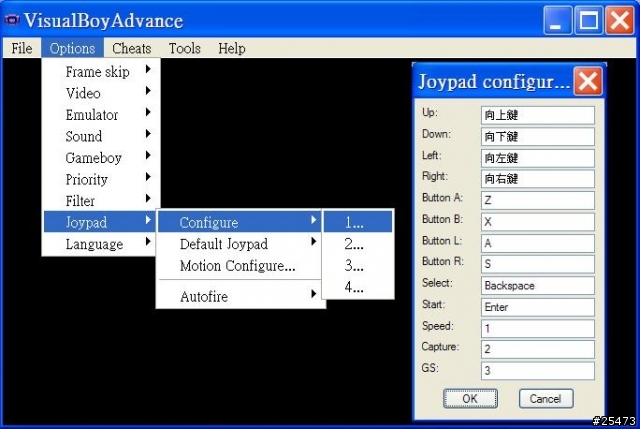The height and width of the screenshot is (429, 640).
Task: Click the Speed field containing 1
Action: tap(538, 328)
